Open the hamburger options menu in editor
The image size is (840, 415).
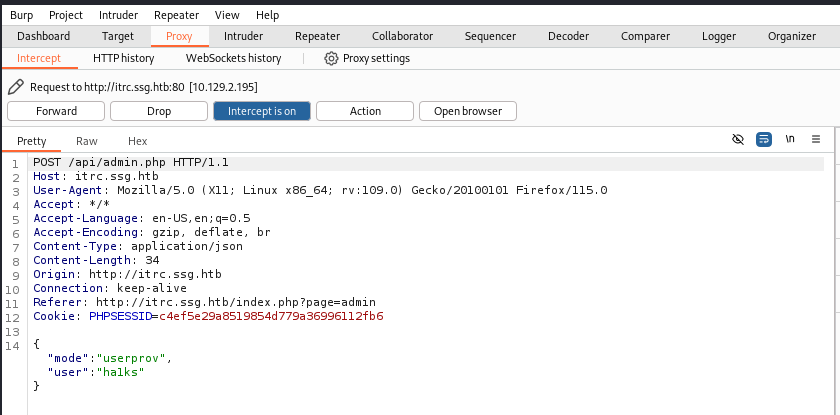(x=816, y=139)
